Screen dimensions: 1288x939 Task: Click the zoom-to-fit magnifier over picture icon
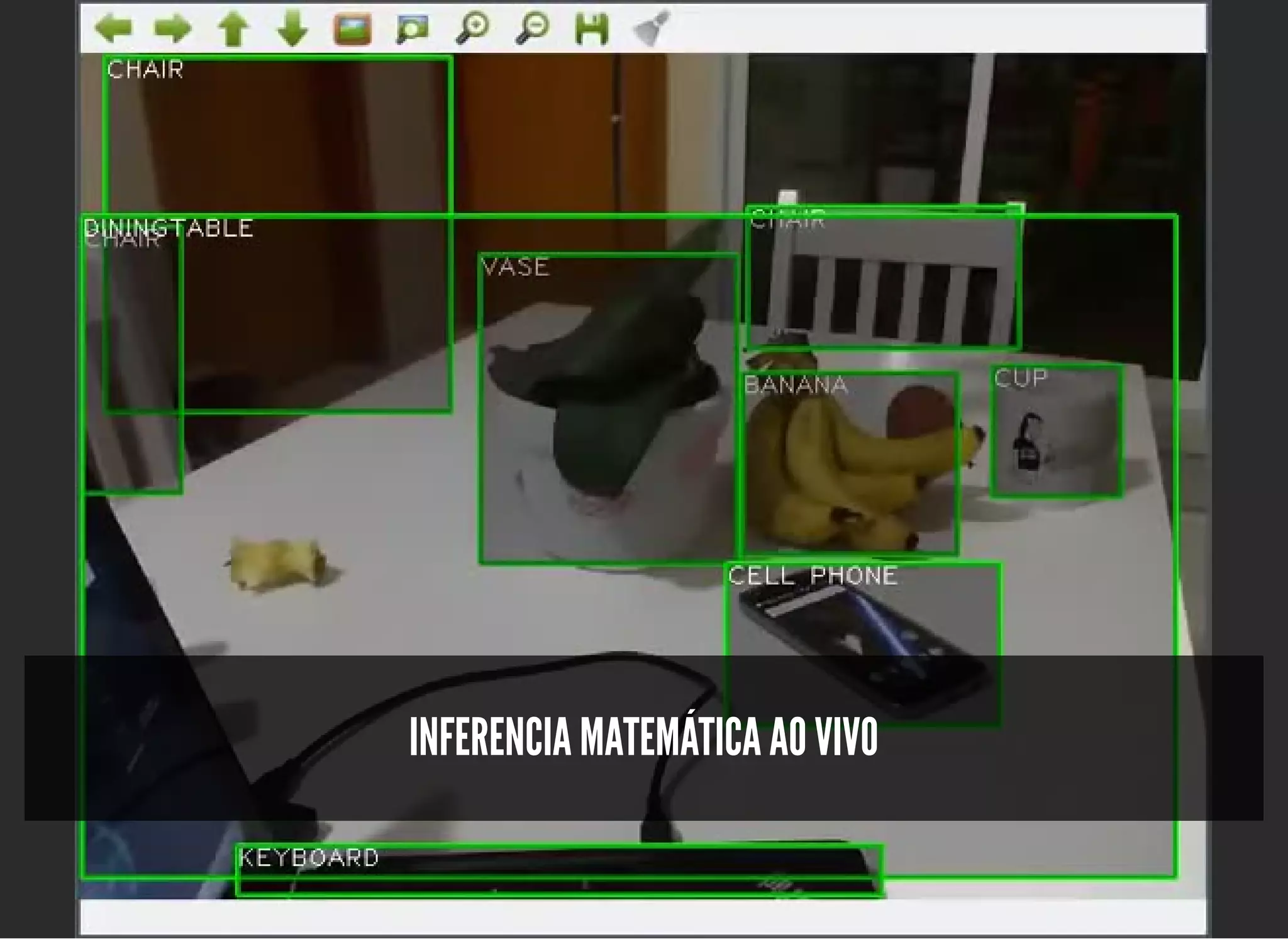pos(413,29)
